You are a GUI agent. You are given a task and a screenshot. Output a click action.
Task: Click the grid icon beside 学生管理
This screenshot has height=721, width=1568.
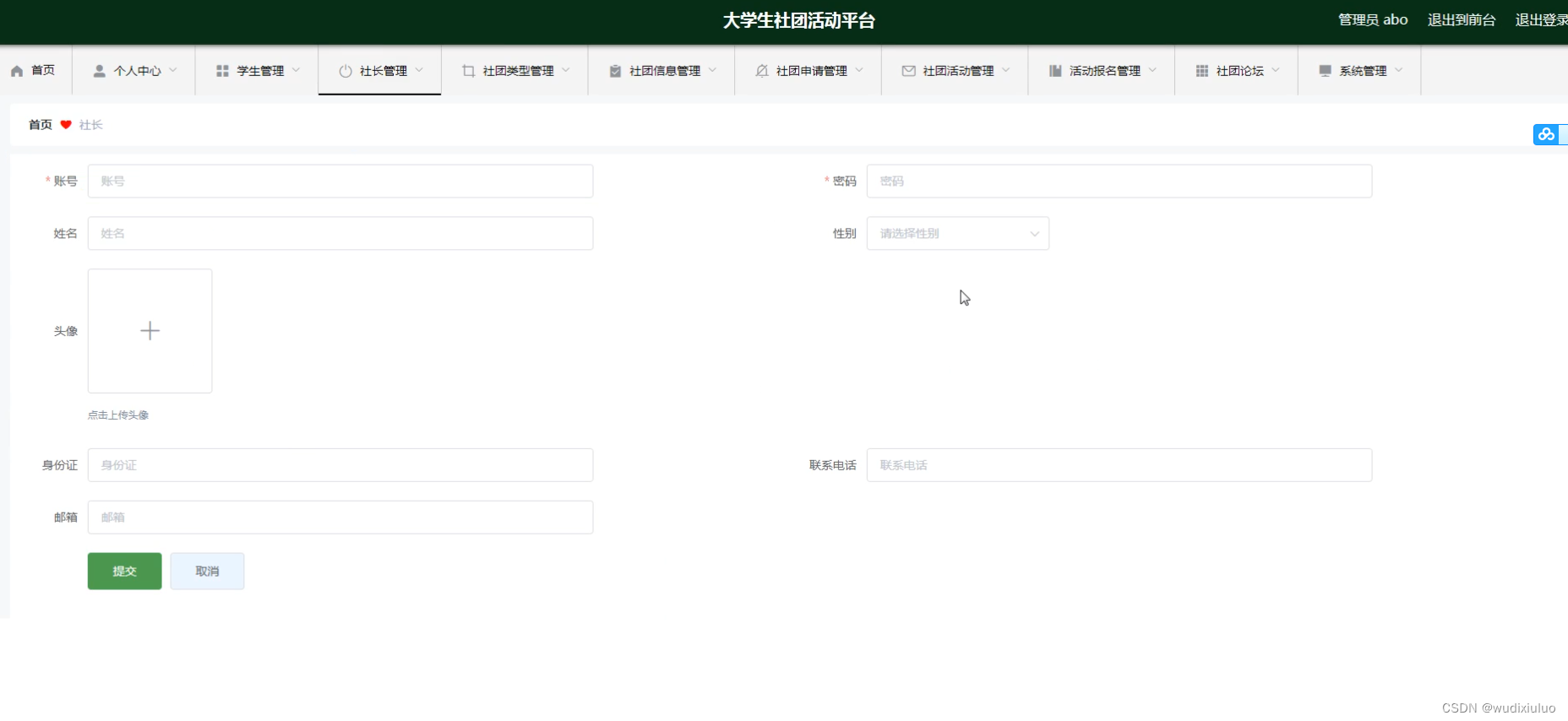point(222,71)
